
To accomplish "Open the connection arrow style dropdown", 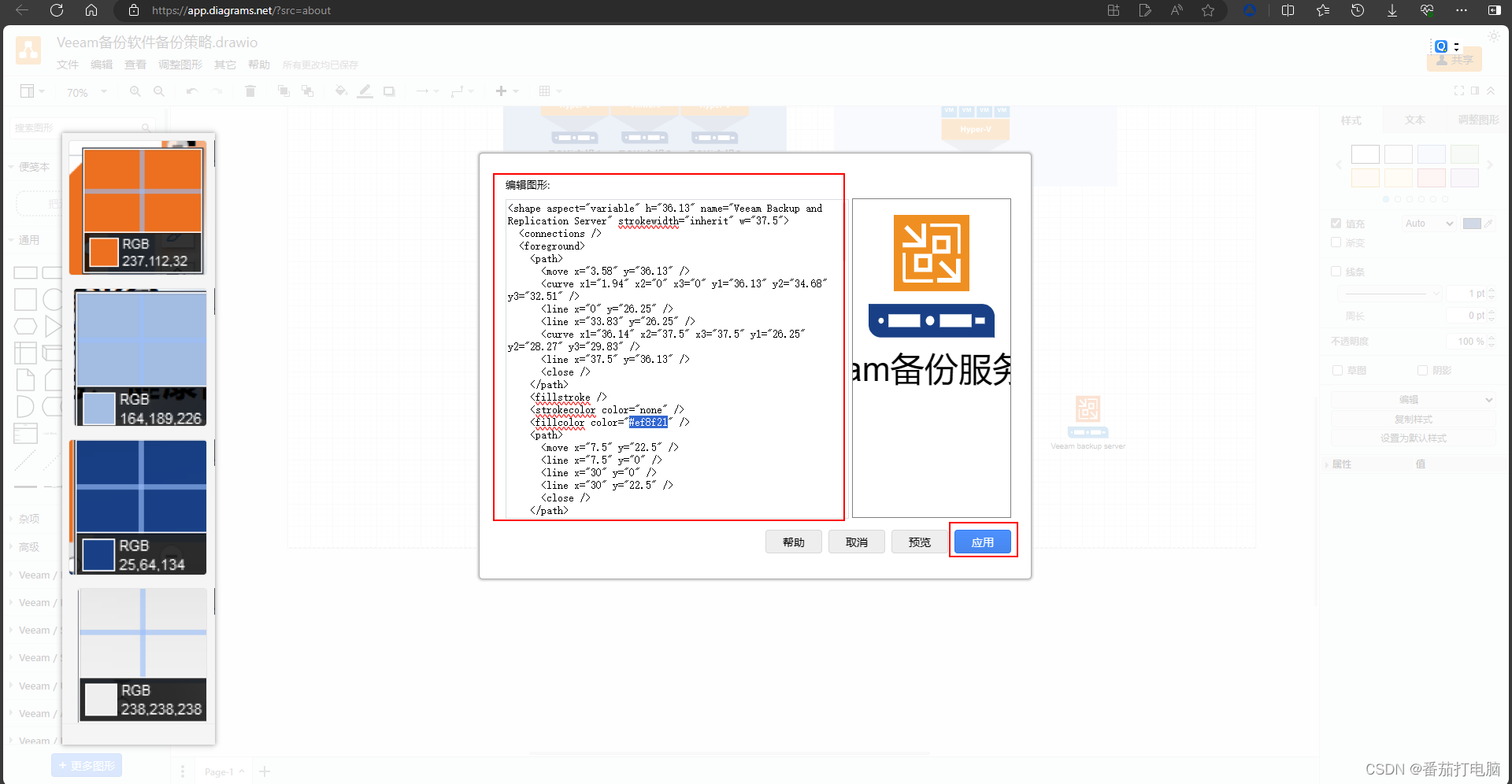I will click(x=428, y=91).
